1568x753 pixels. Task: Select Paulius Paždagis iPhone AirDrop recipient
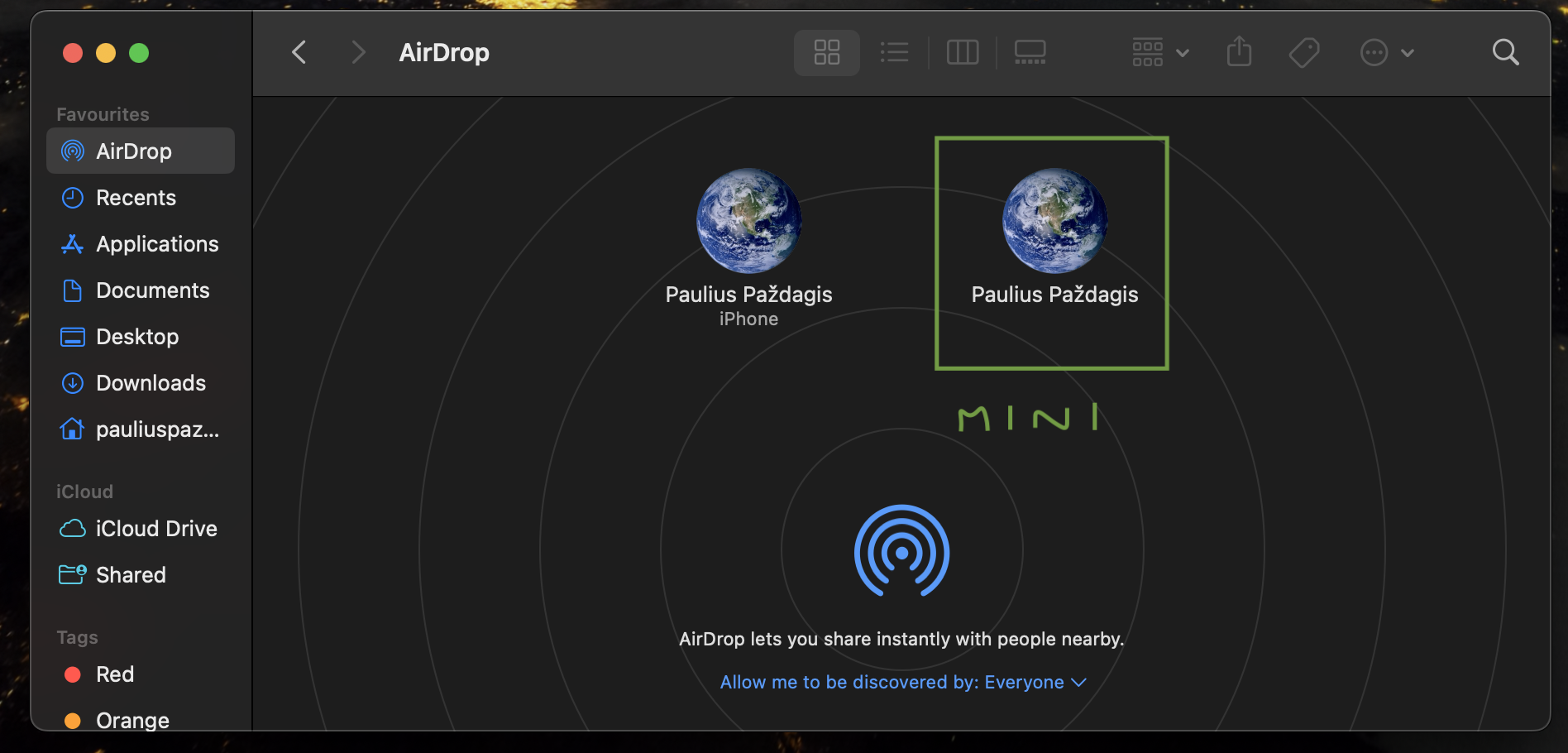[749, 247]
